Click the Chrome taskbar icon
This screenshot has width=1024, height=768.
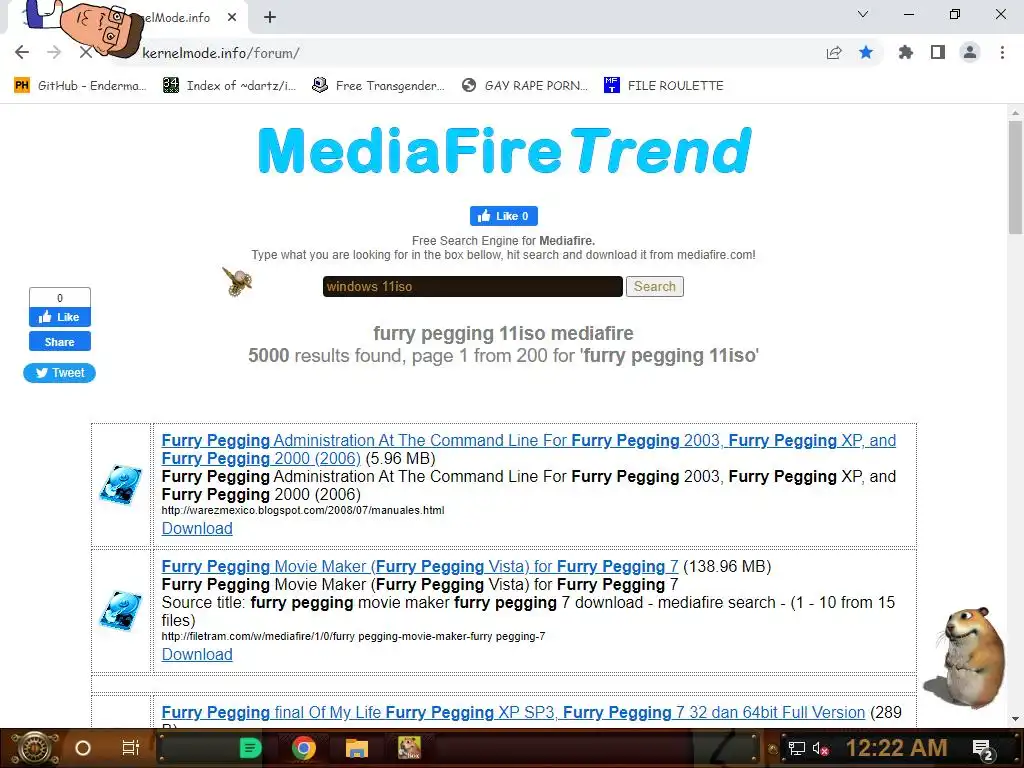(x=304, y=748)
